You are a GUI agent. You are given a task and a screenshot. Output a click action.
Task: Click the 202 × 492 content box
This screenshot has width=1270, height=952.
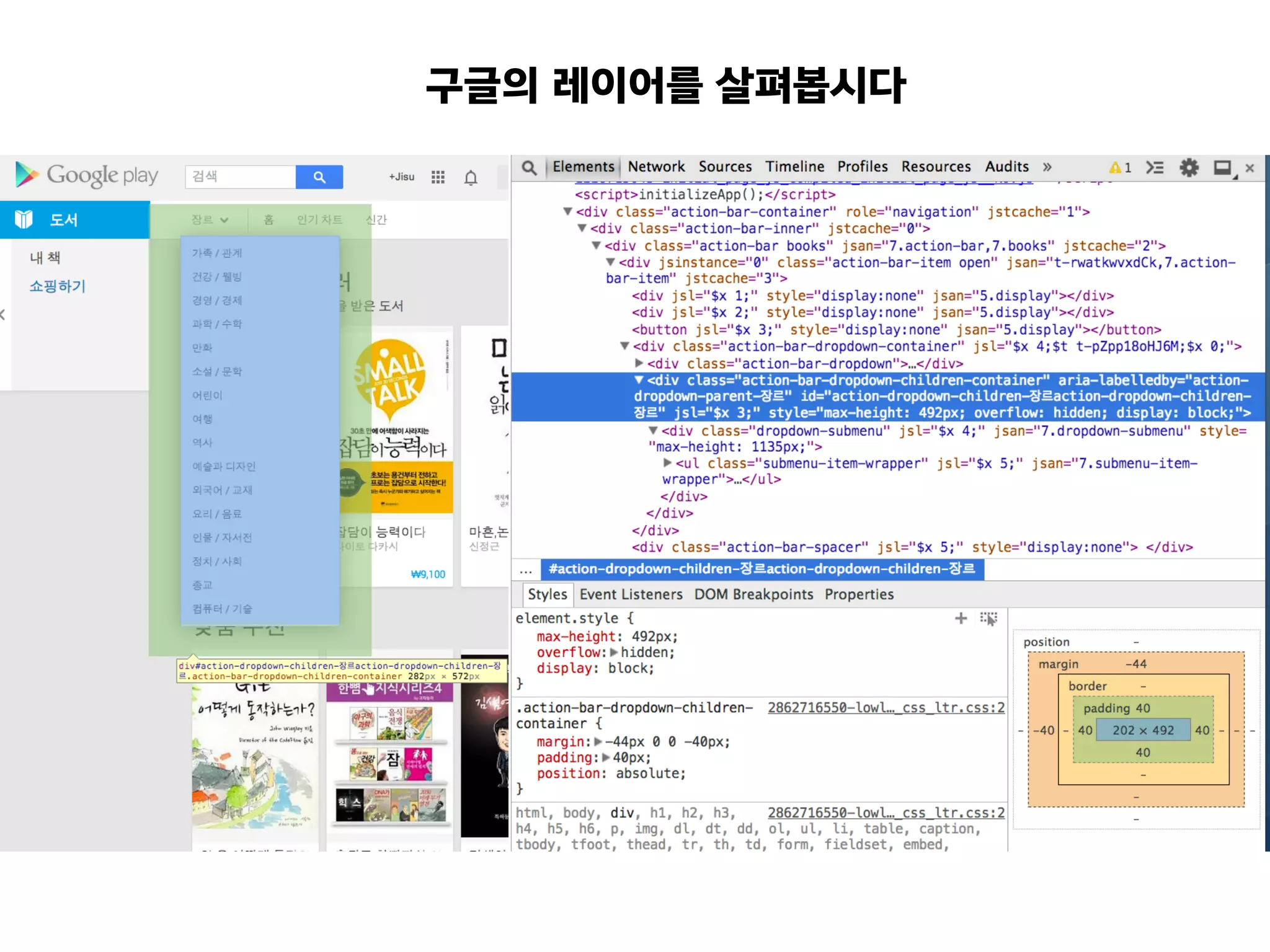[1143, 730]
